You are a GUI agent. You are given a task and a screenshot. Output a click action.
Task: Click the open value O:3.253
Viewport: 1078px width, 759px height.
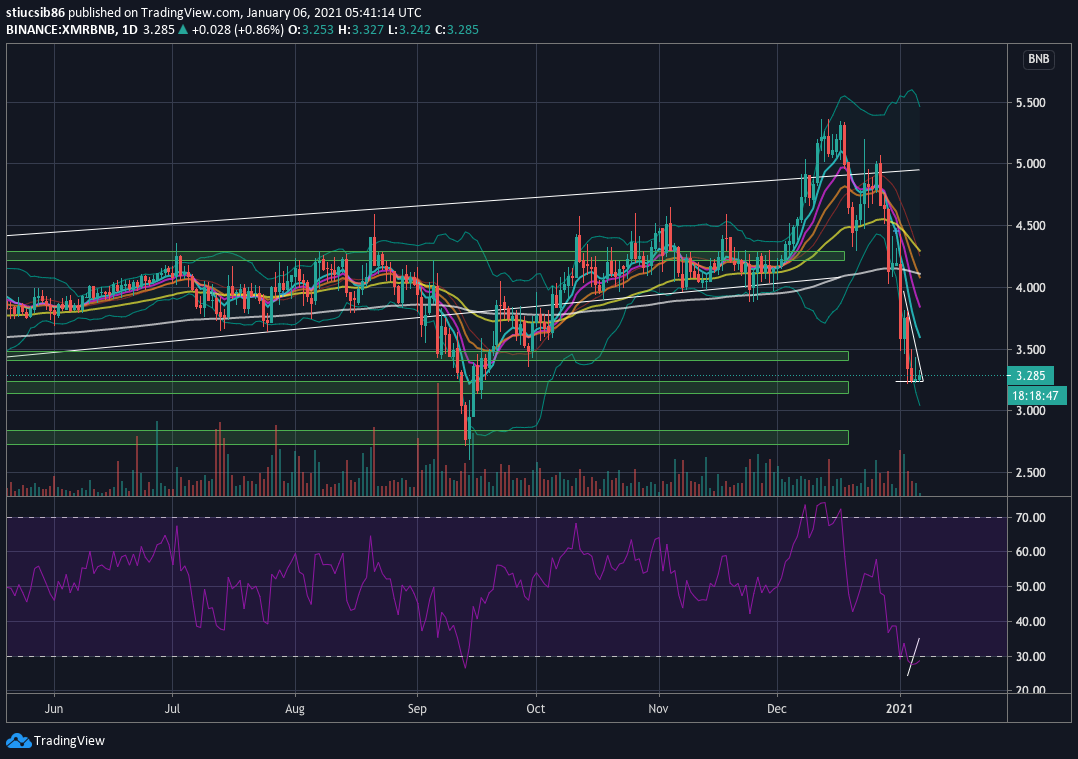tap(311, 30)
